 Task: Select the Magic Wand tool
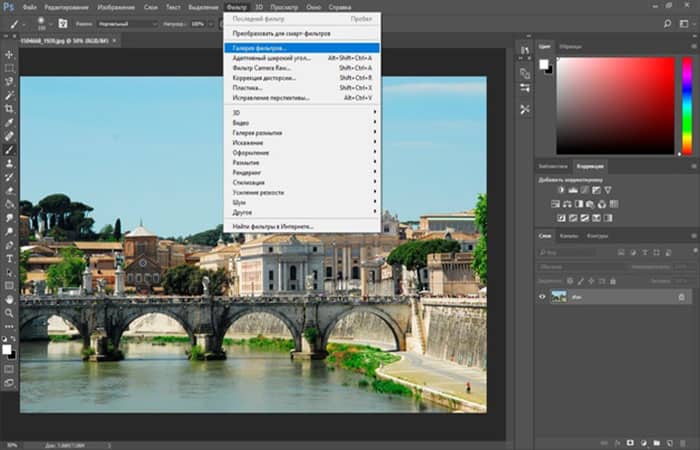click(x=9, y=95)
